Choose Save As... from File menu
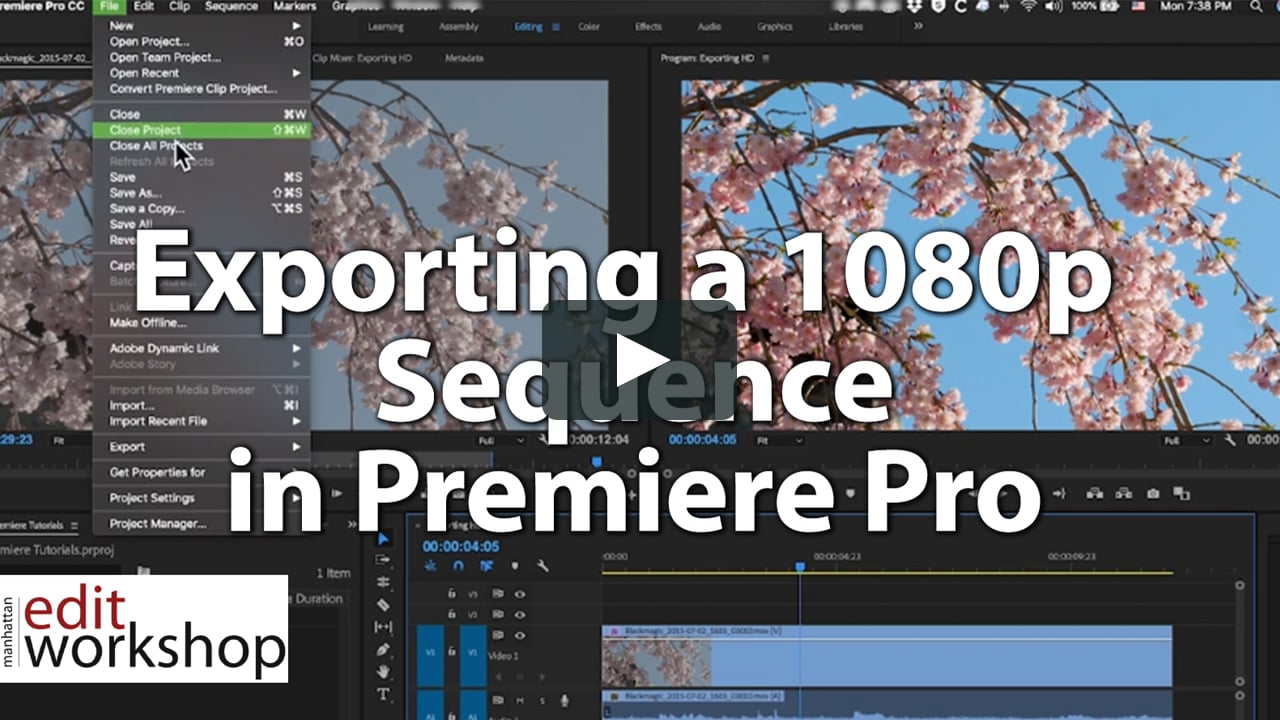This screenshot has width=1280, height=720. pos(202,193)
